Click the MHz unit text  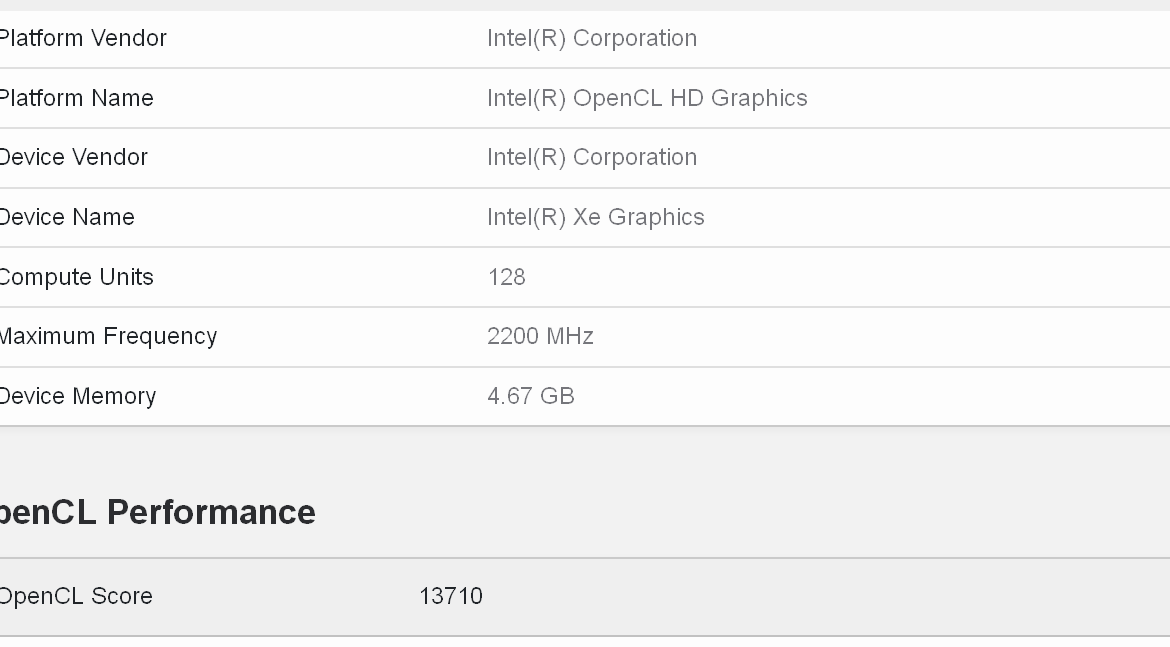coord(569,336)
